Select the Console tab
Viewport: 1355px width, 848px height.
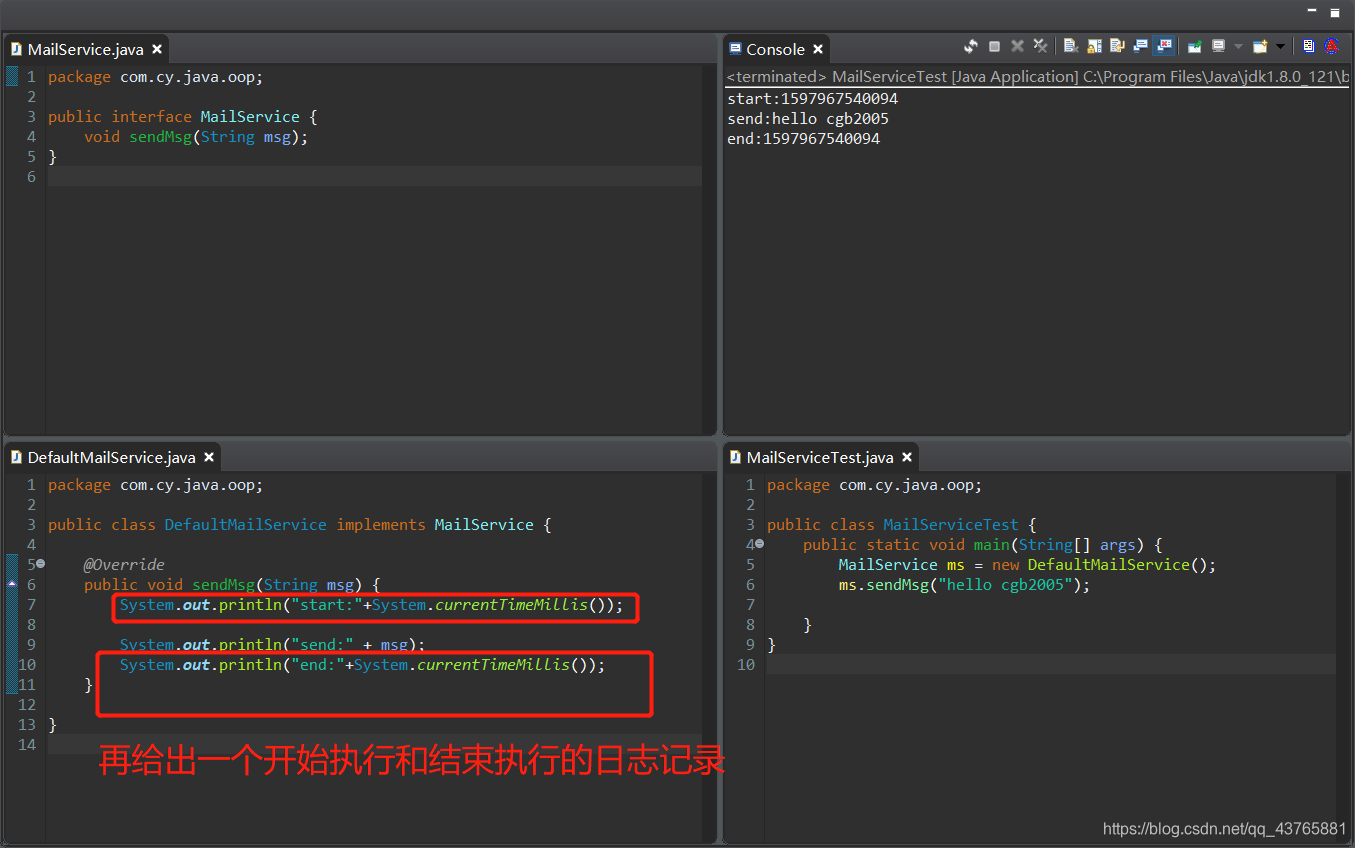[x=775, y=49]
